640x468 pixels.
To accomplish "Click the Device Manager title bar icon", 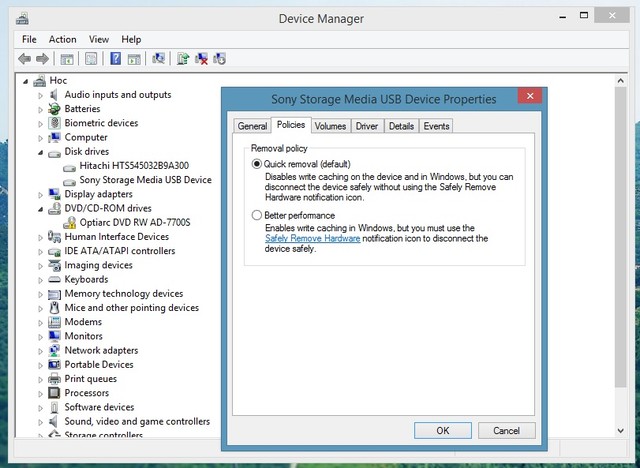I will (22, 19).
